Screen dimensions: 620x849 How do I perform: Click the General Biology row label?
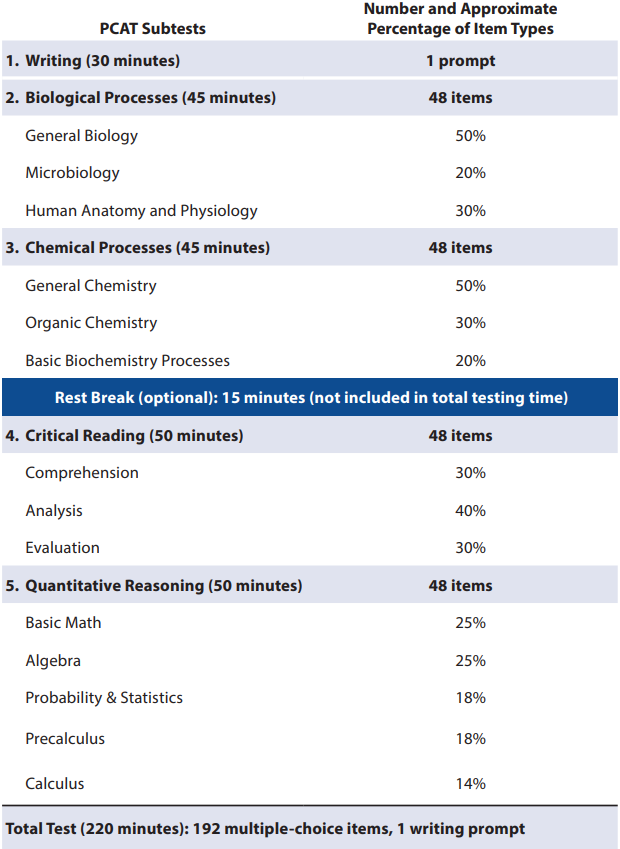[81, 135]
